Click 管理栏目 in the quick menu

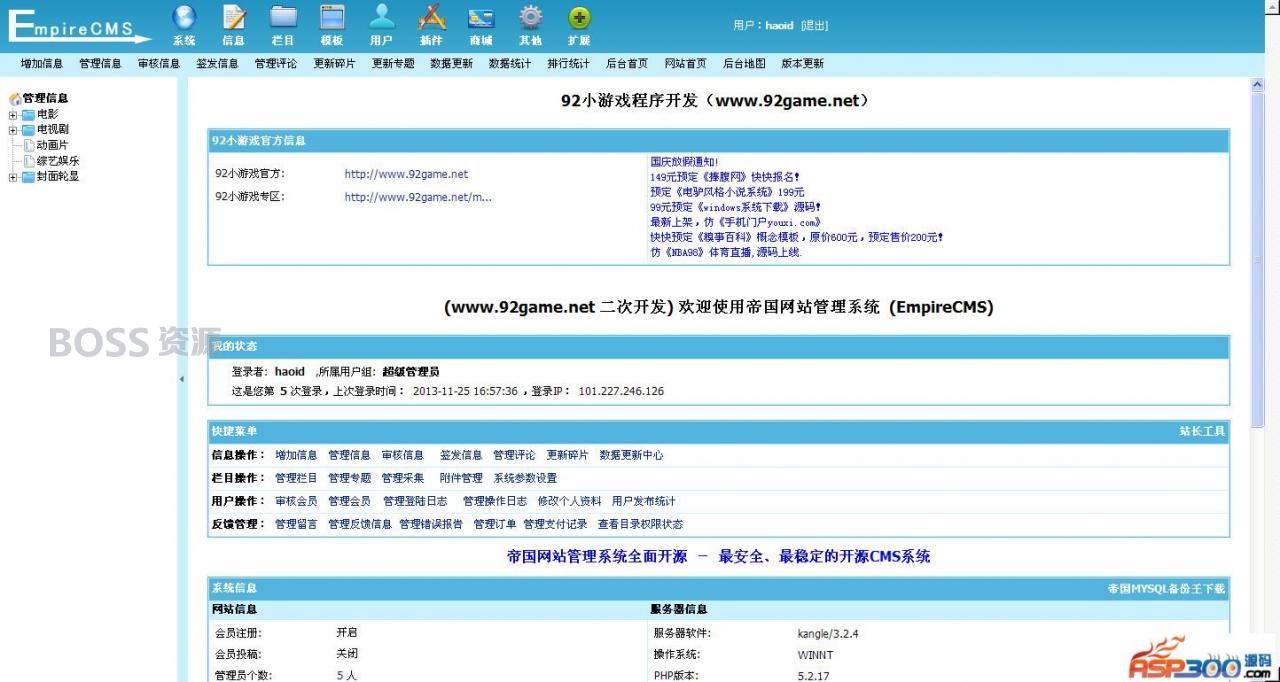point(296,478)
